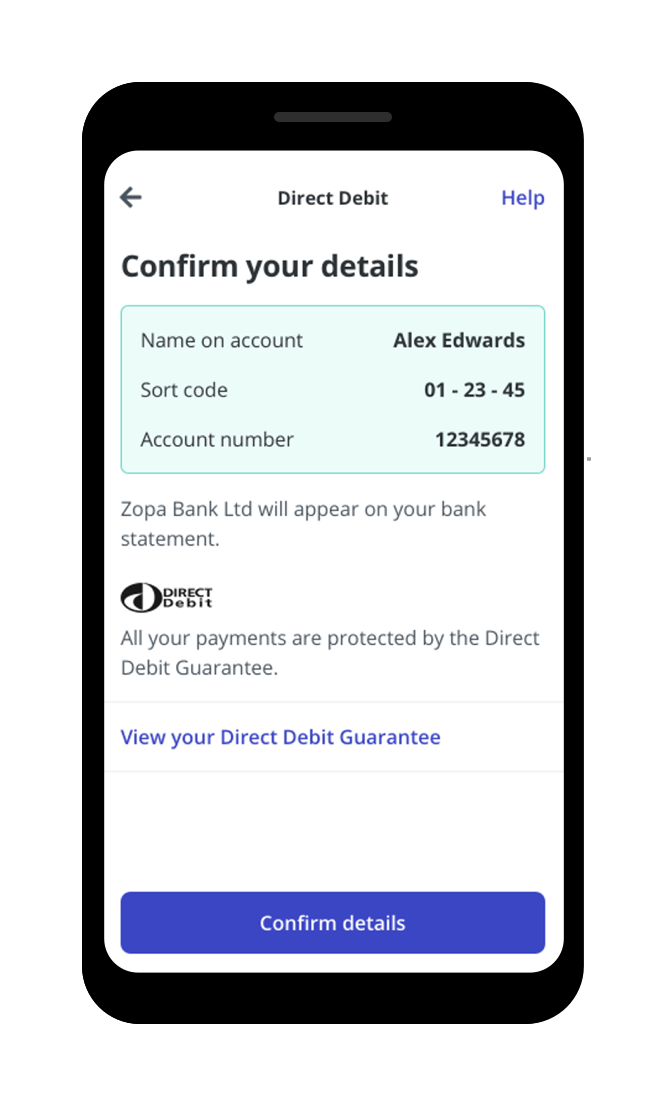Viewport: 668px width, 1104px height.
Task: Tap the back arrow icon
Action: [131, 197]
